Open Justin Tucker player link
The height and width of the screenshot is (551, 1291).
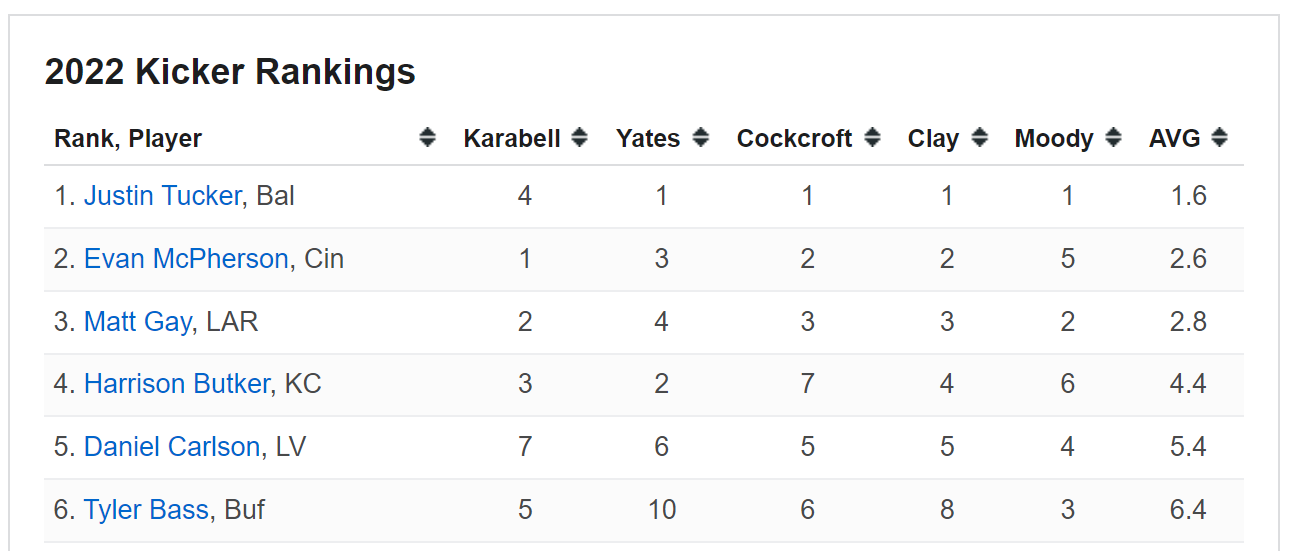(x=162, y=196)
